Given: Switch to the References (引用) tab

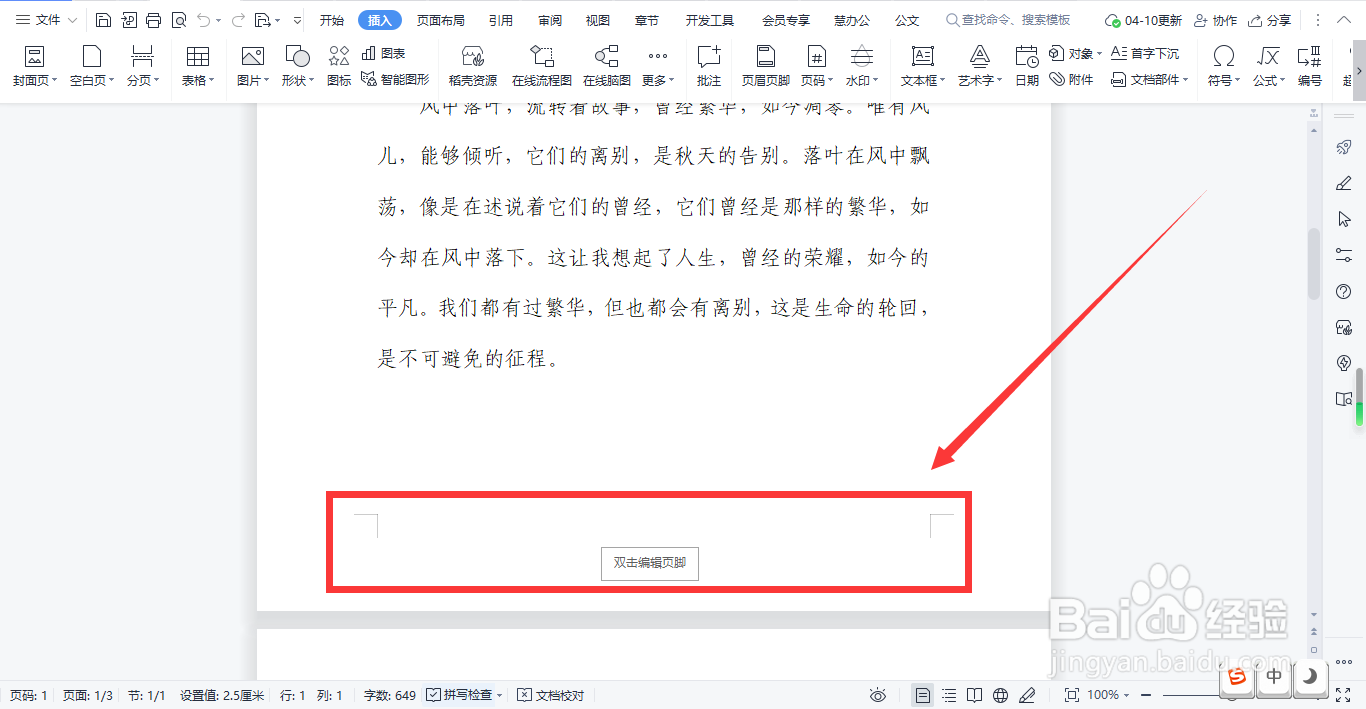Looking at the screenshot, I should (501, 20).
